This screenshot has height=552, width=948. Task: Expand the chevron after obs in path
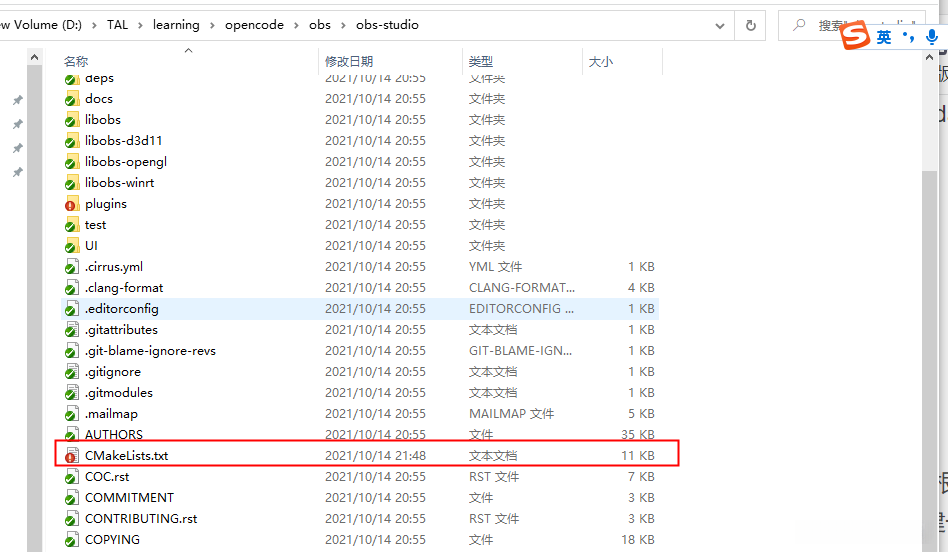(343, 25)
